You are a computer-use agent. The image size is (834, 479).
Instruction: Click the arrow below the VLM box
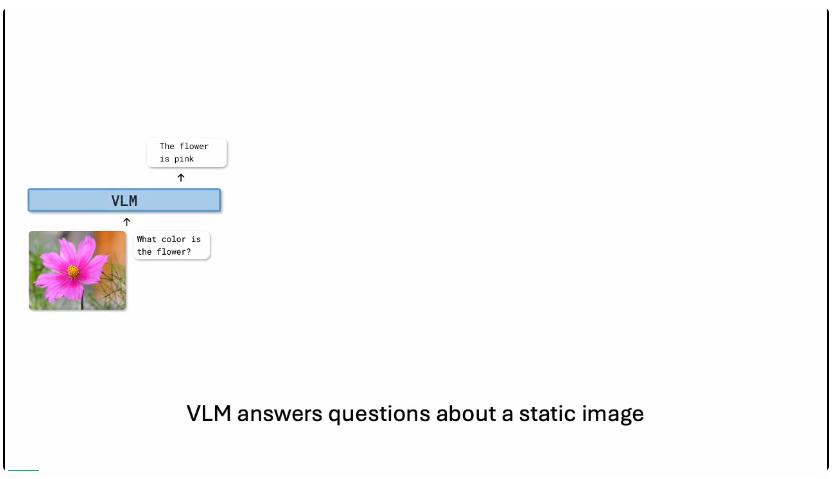pos(127,221)
